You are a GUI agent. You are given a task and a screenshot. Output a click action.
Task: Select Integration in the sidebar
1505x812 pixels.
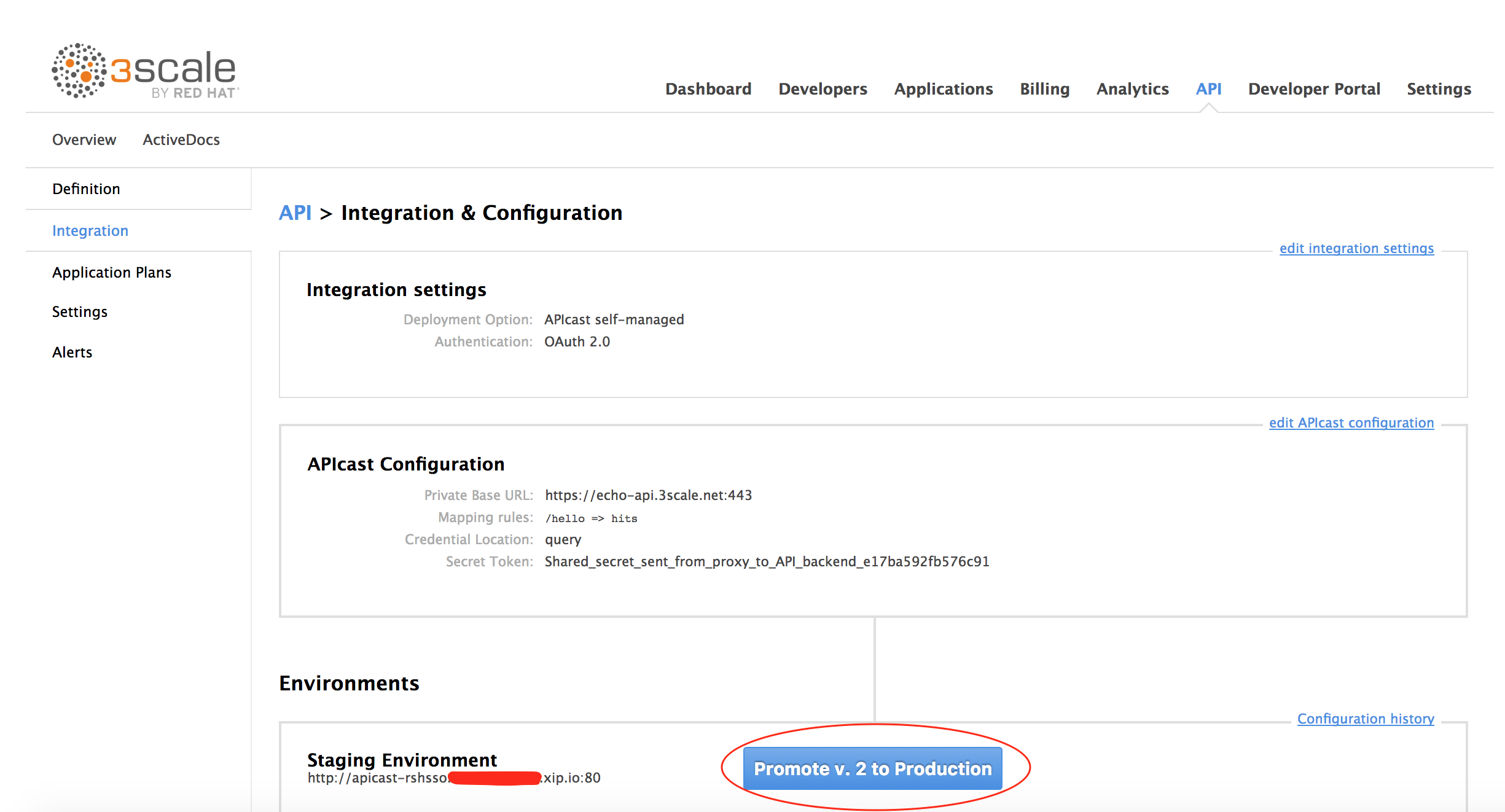90,231
